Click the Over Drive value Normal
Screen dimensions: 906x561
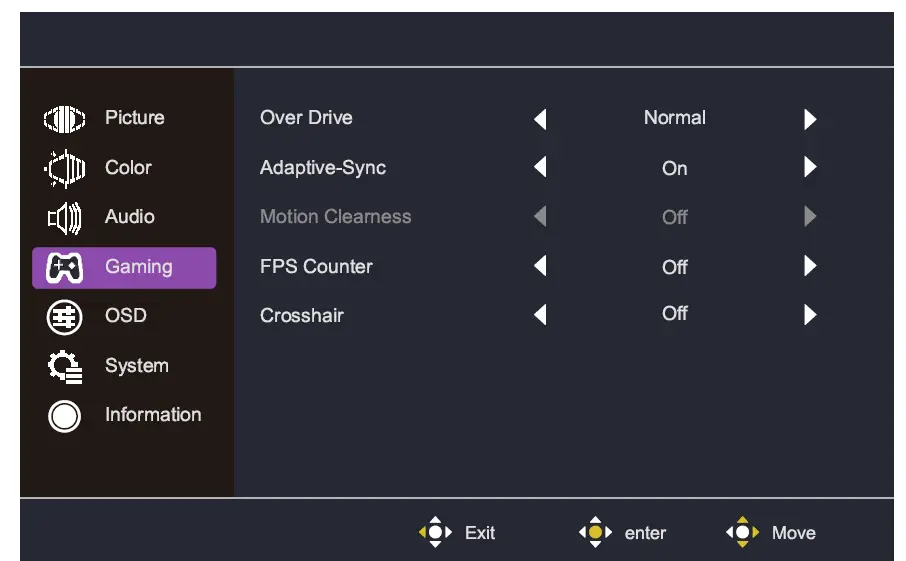675,118
